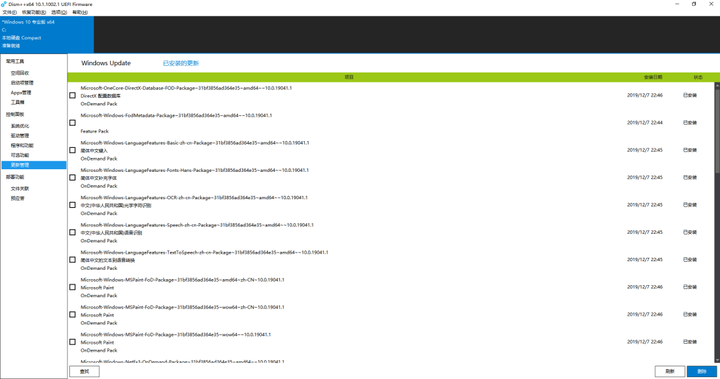Open 可选功能 in the sidebar
The height and width of the screenshot is (379, 720).
coord(20,155)
